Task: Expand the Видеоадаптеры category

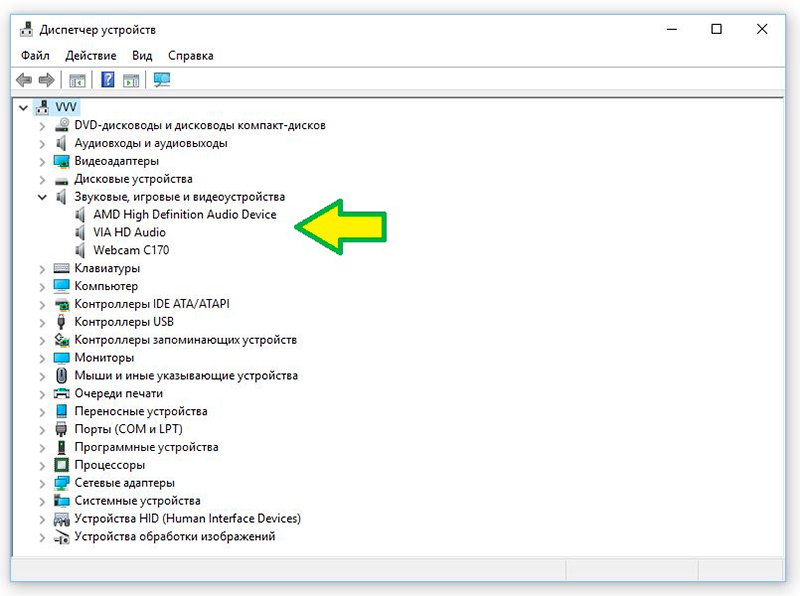Action: [42, 161]
